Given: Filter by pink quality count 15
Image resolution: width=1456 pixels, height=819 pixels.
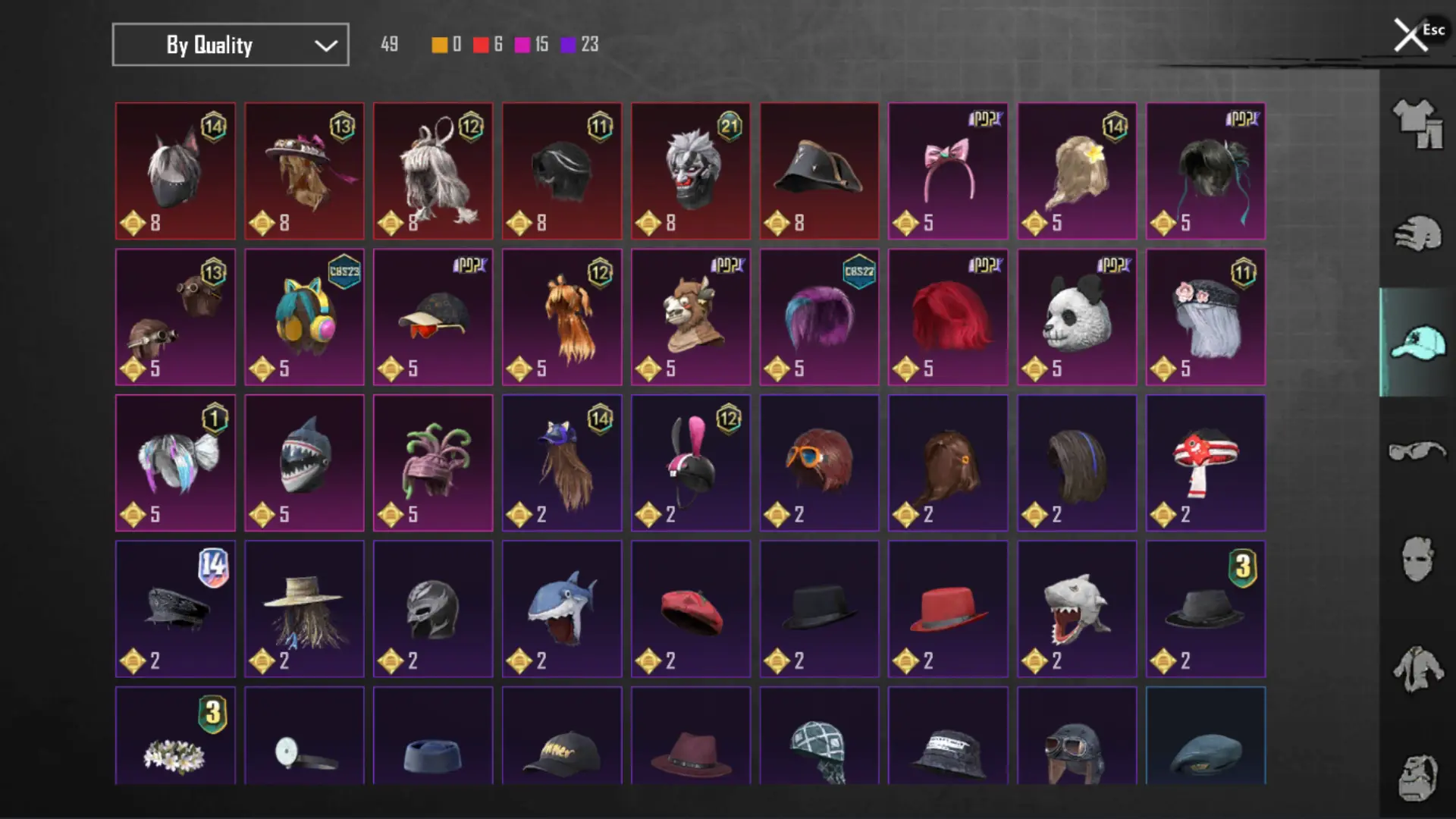Looking at the screenshot, I should (532, 45).
